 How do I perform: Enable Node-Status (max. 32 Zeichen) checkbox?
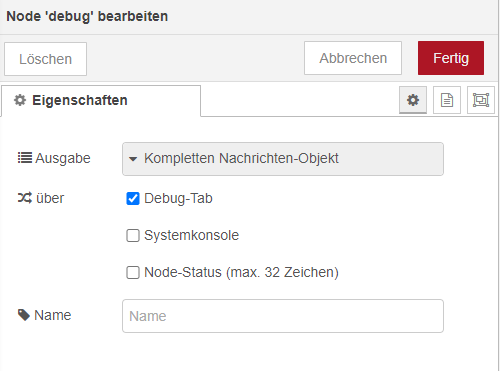133,272
